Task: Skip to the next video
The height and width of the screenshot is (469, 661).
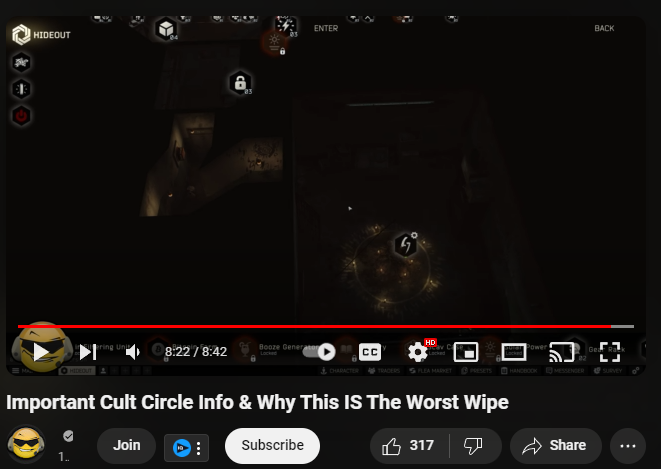Action: tap(88, 352)
